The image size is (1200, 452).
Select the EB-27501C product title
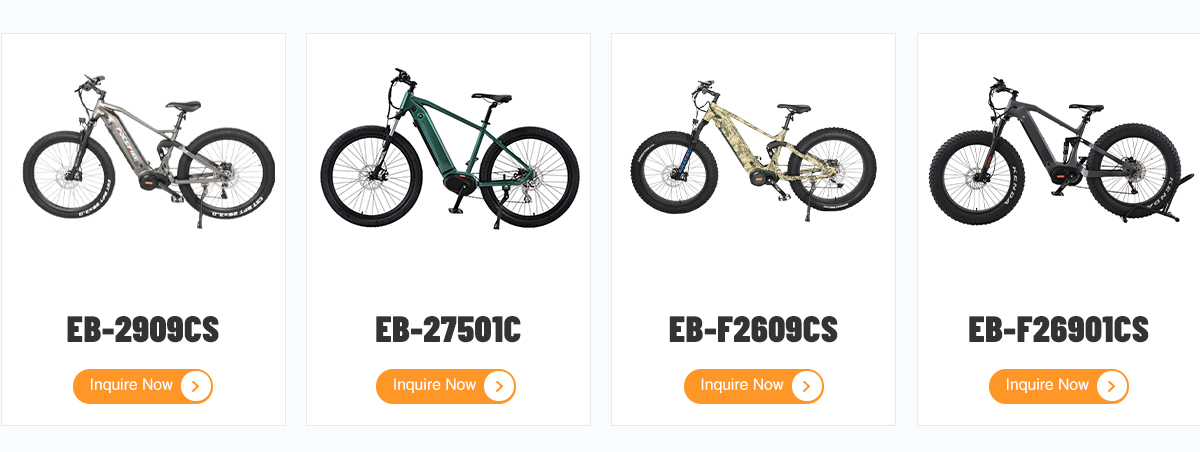pos(448,329)
